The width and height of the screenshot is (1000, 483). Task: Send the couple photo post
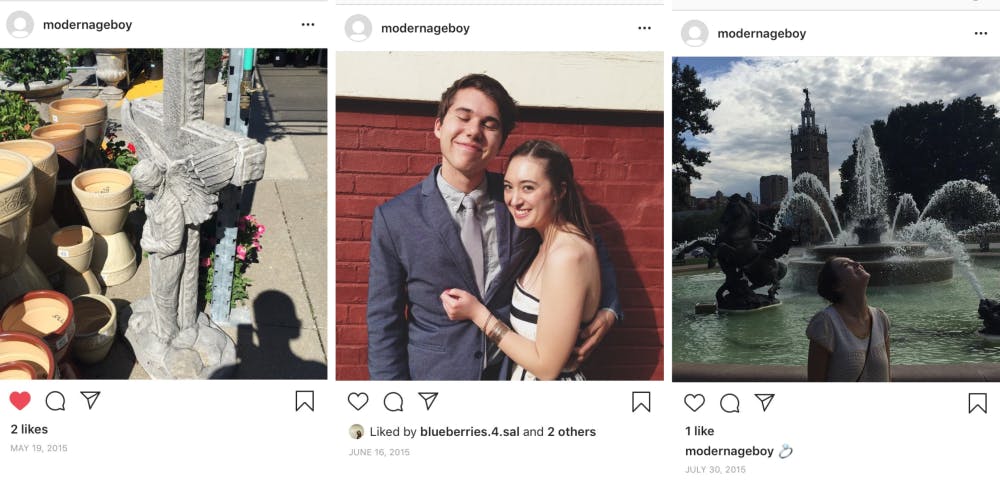pyautogui.click(x=428, y=401)
